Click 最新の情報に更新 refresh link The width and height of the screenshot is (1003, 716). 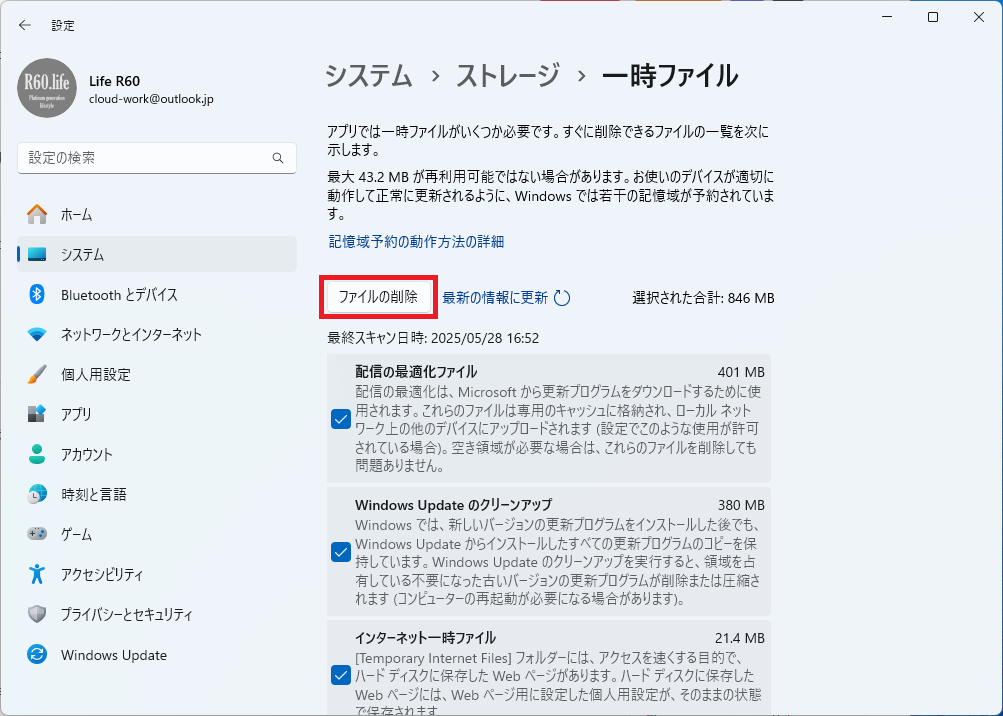[495, 297]
